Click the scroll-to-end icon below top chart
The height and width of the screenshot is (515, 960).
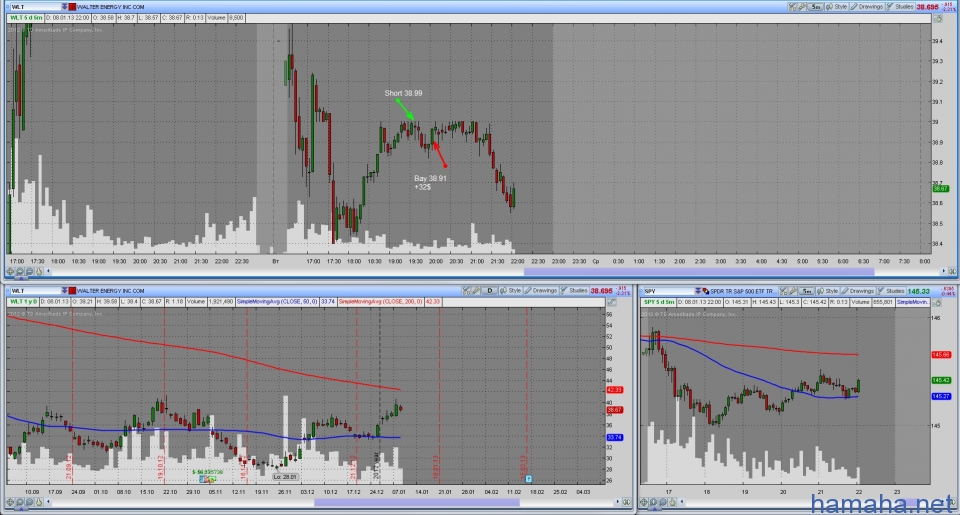pos(953,271)
